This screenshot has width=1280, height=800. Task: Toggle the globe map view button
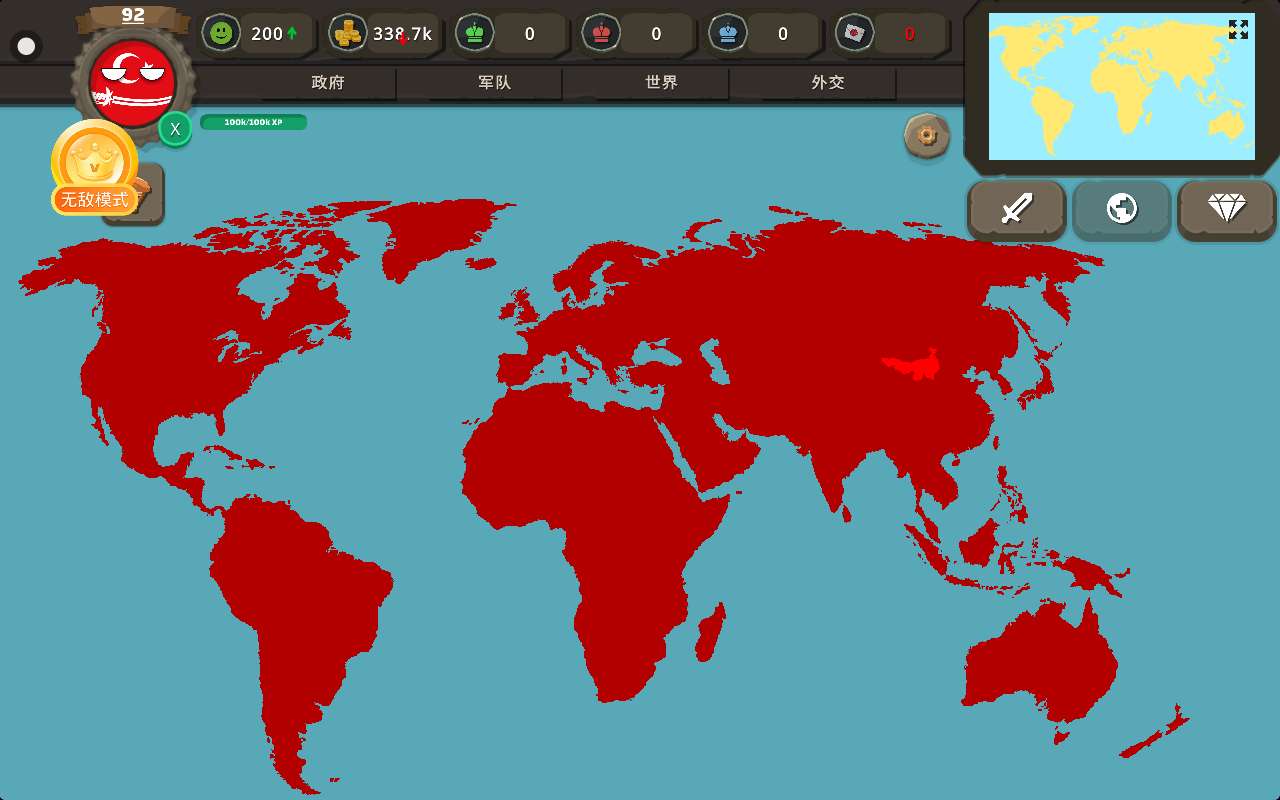click(1121, 209)
